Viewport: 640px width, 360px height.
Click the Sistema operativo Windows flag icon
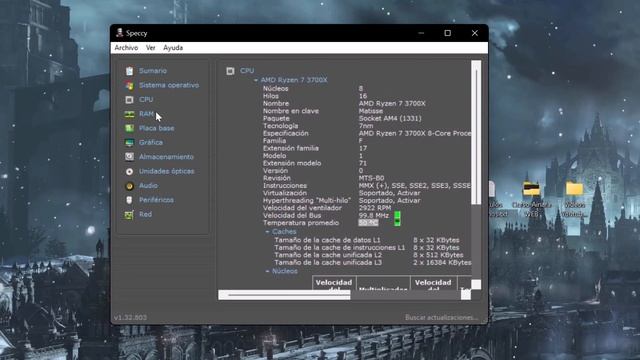129,85
